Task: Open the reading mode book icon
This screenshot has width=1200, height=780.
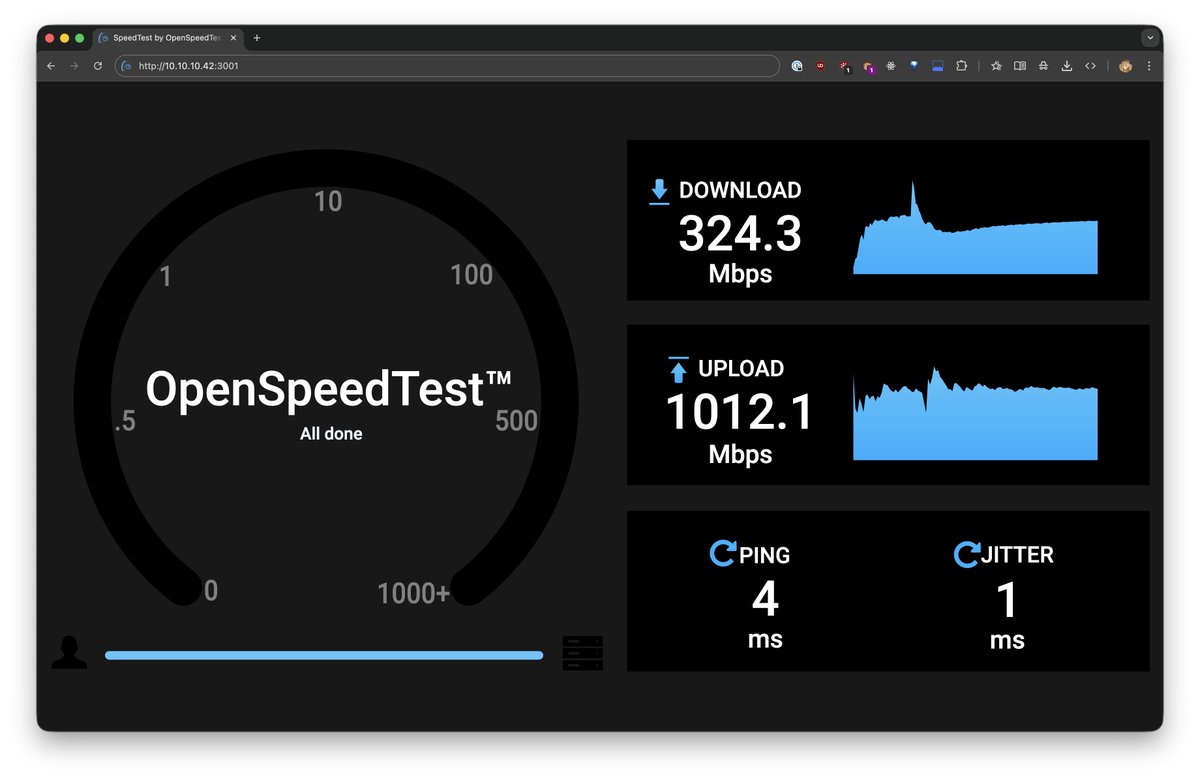Action: coord(1020,66)
